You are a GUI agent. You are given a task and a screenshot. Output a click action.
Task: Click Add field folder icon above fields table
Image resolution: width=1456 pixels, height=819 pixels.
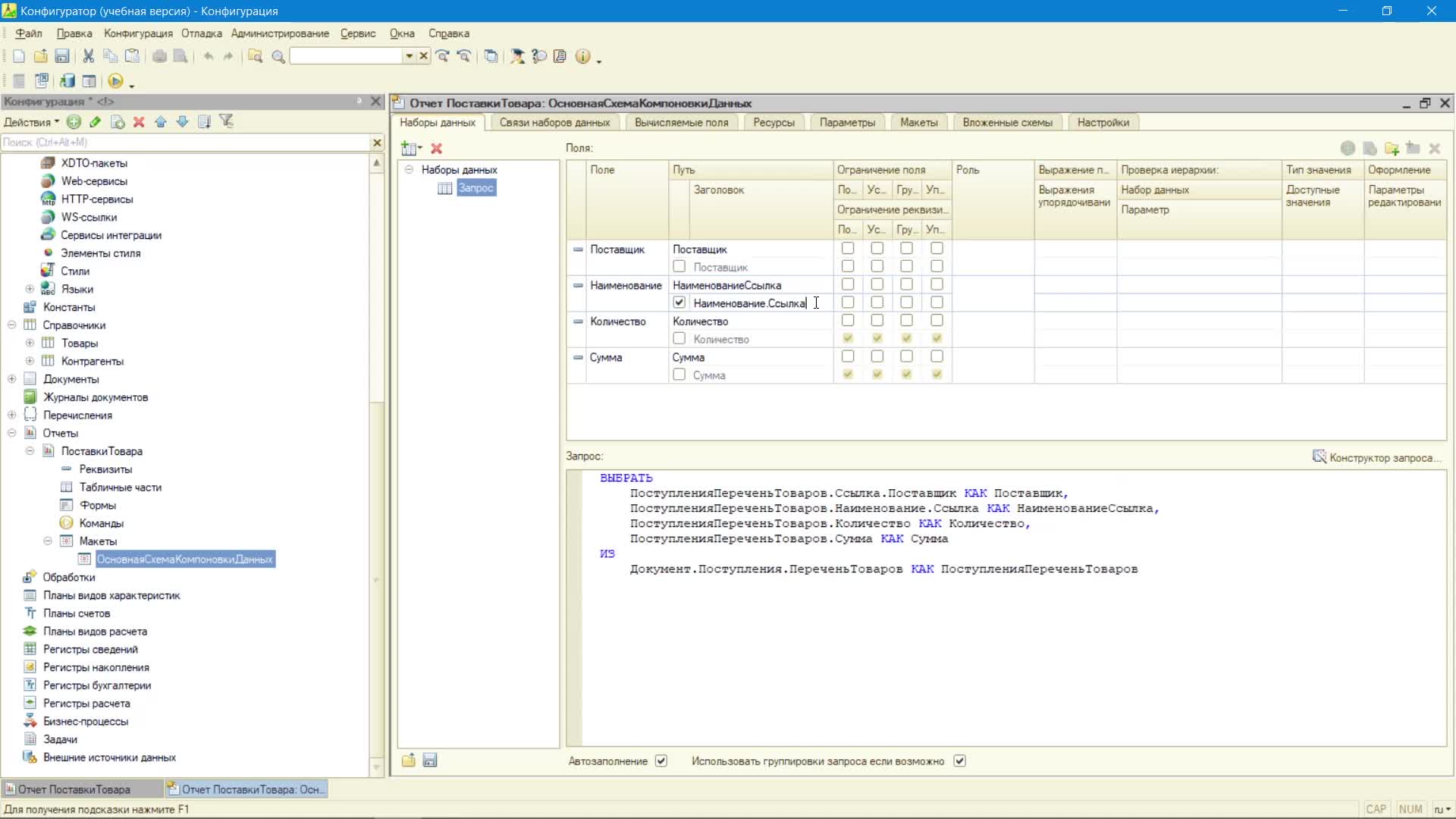[x=1392, y=149]
